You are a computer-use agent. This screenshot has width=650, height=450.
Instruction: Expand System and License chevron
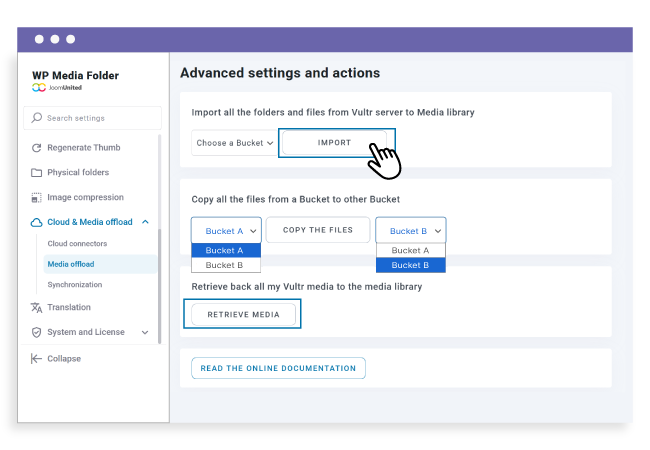tap(145, 332)
